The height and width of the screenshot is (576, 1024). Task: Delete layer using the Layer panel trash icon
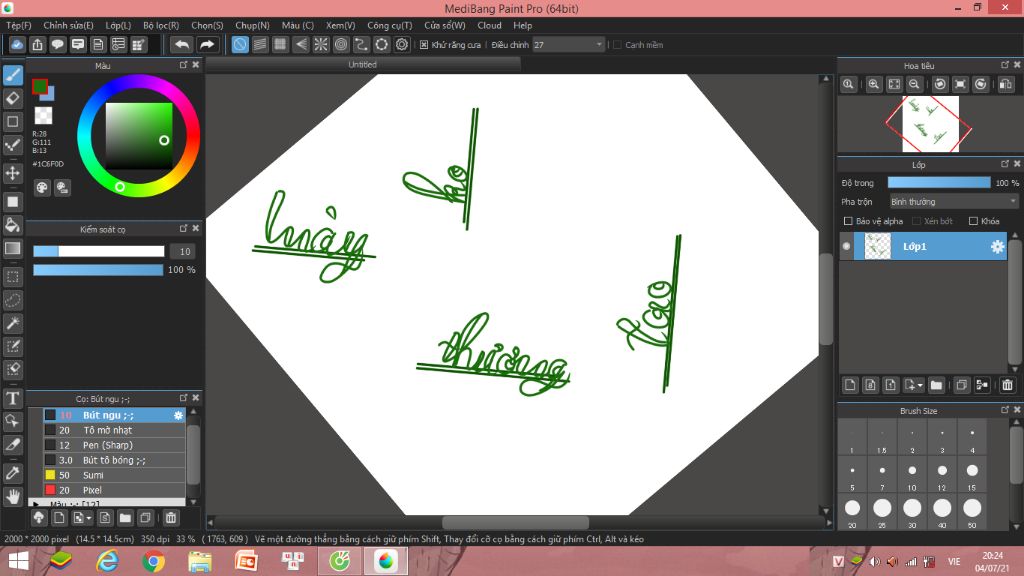pos(1007,385)
